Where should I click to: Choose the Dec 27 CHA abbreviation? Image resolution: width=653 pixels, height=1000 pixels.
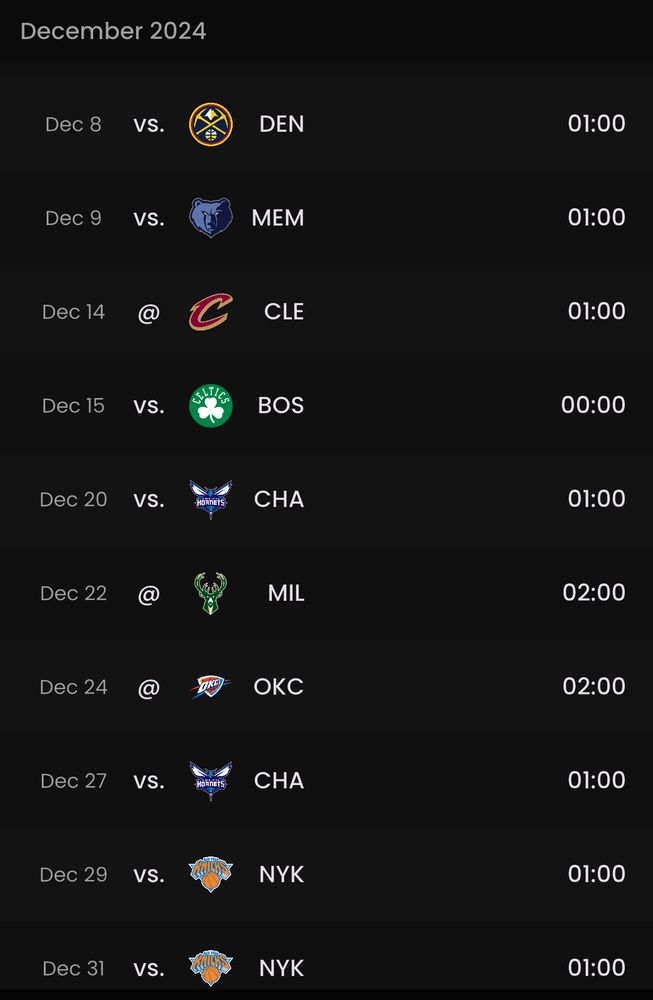pos(279,781)
